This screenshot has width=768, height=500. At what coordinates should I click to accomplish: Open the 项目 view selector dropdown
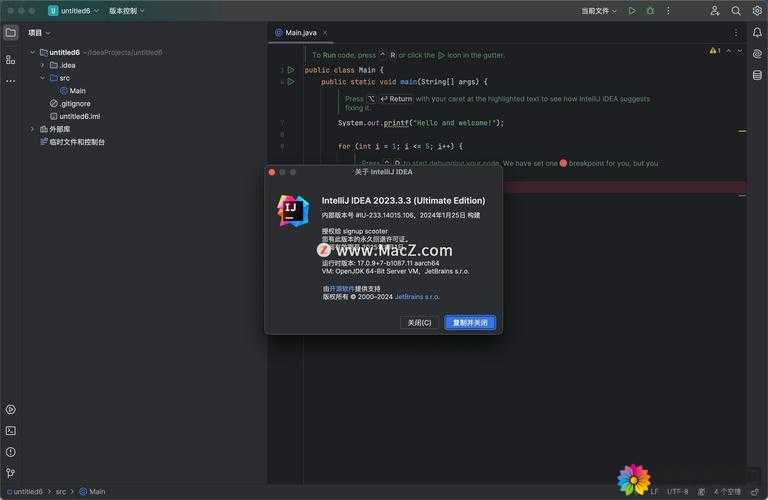click(x=39, y=33)
